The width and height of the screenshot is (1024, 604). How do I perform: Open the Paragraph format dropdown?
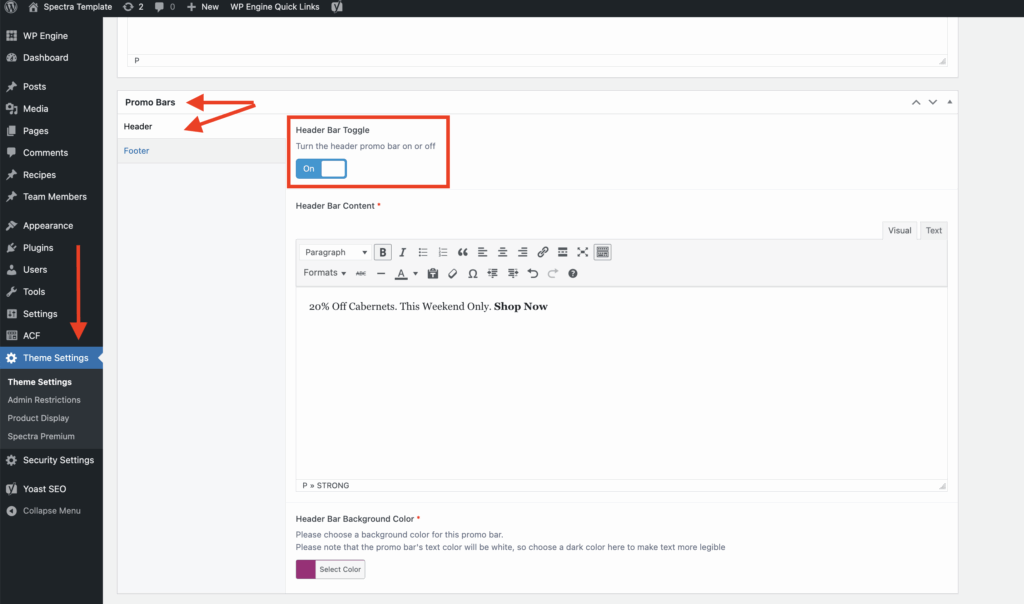coord(336,252)
